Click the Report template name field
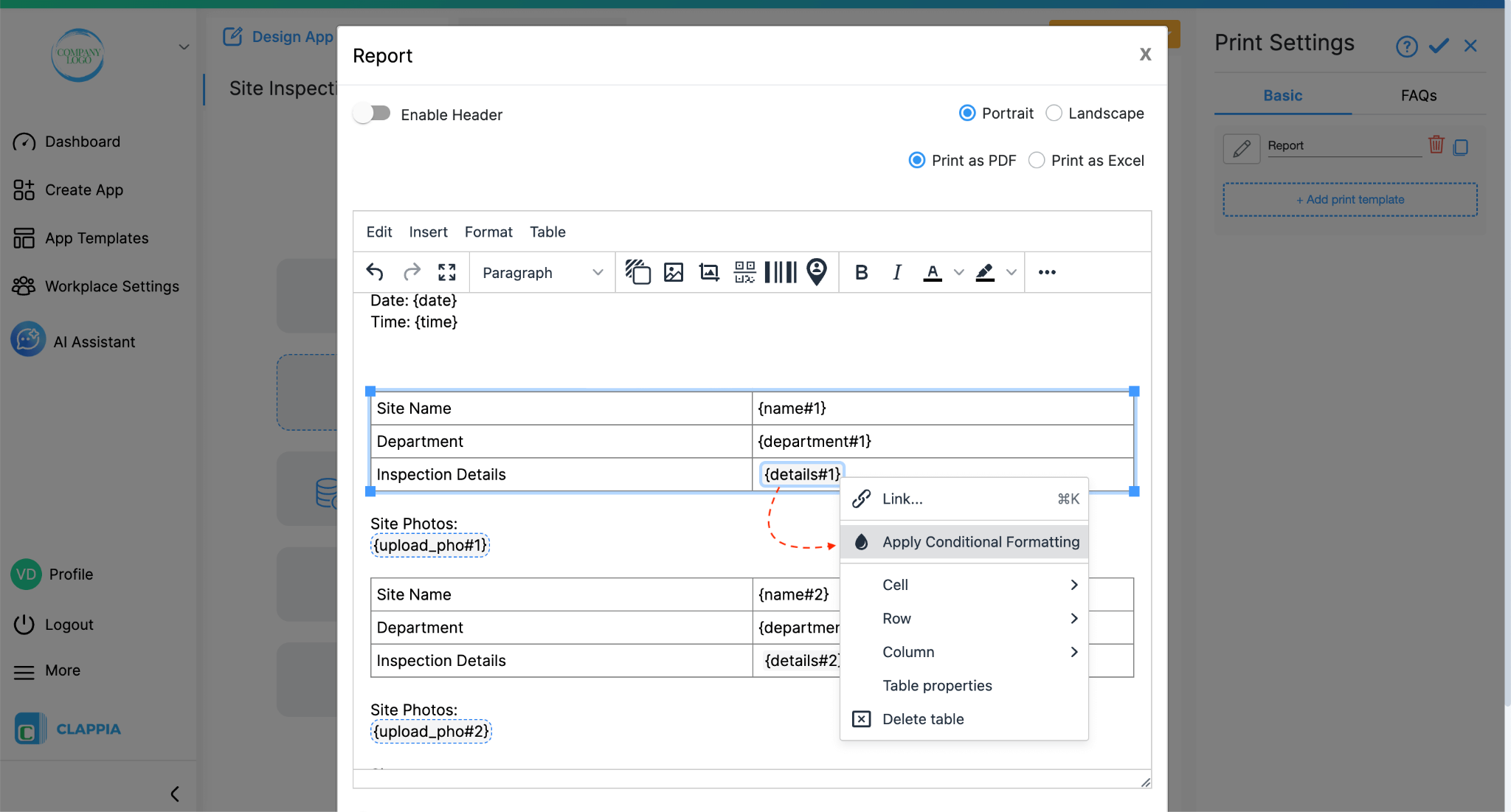Image resolution: width=1511 pixels, height=812 pixels. pyautogui.click(x=1343, y=146)
